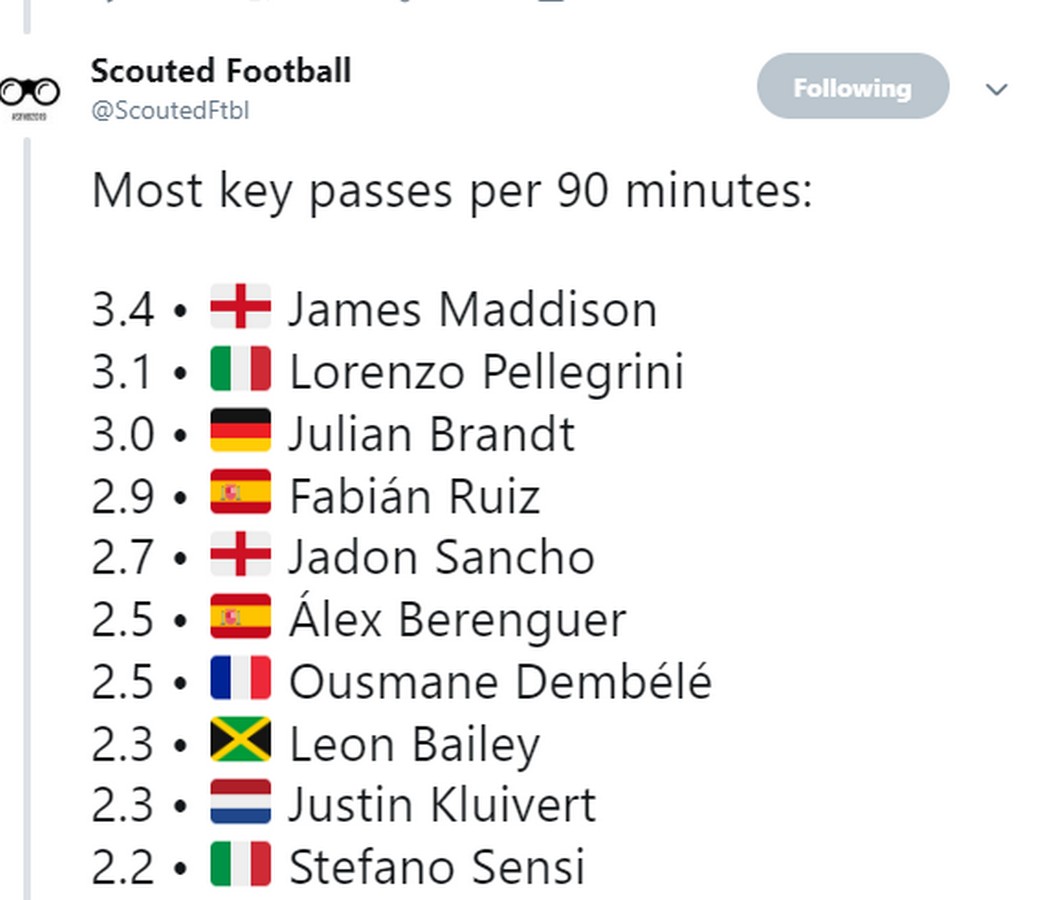Open the tweet options chevron menu

pos(996,90)
